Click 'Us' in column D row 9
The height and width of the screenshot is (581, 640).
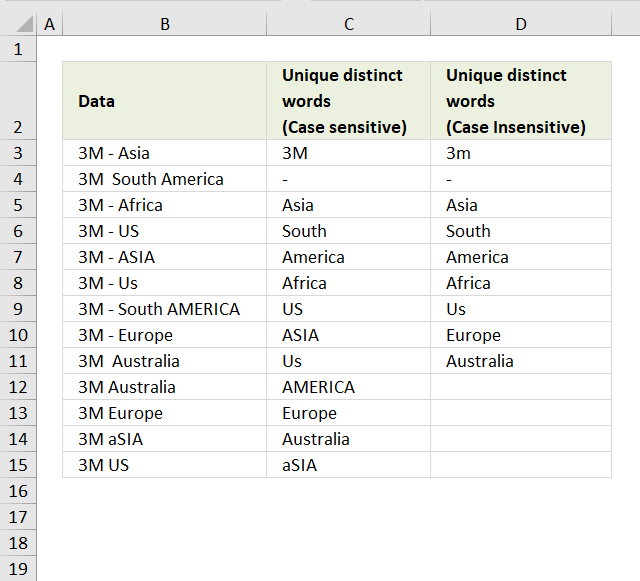click(521, 309)
